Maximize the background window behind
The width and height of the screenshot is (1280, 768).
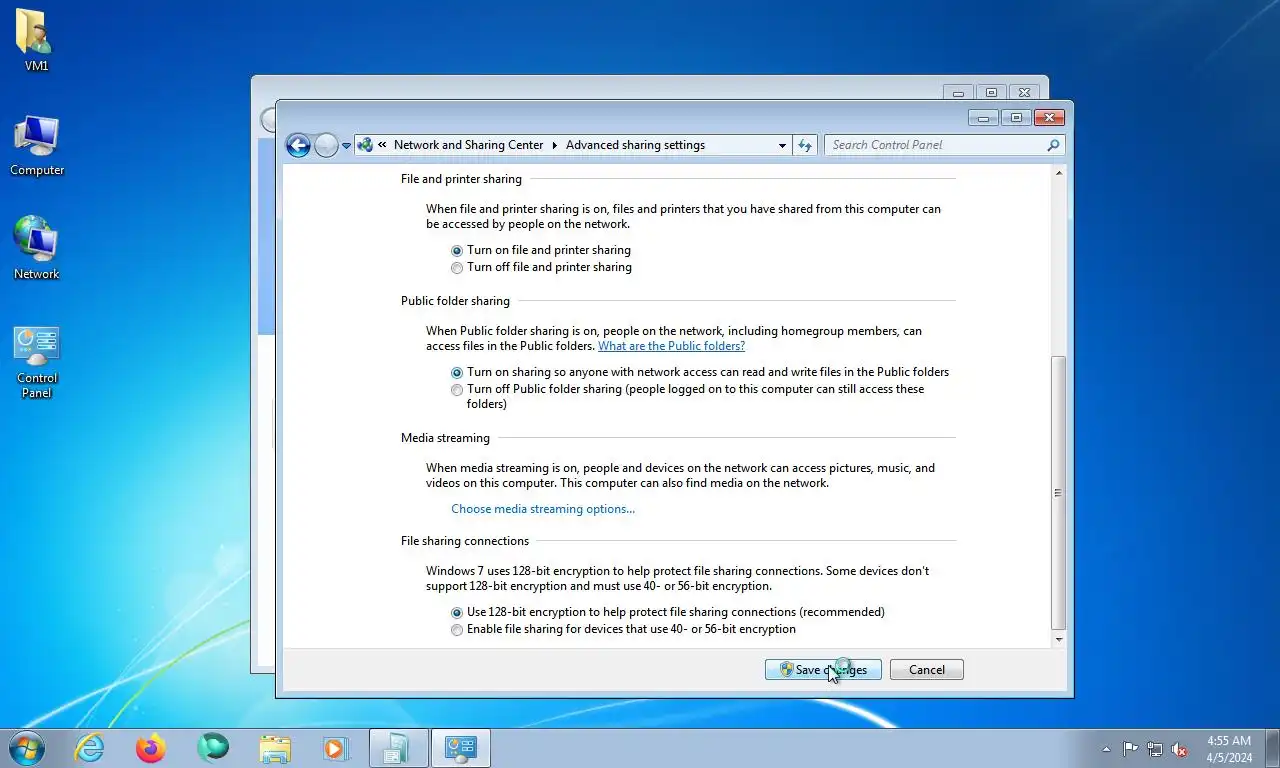(x=990, y=93)
